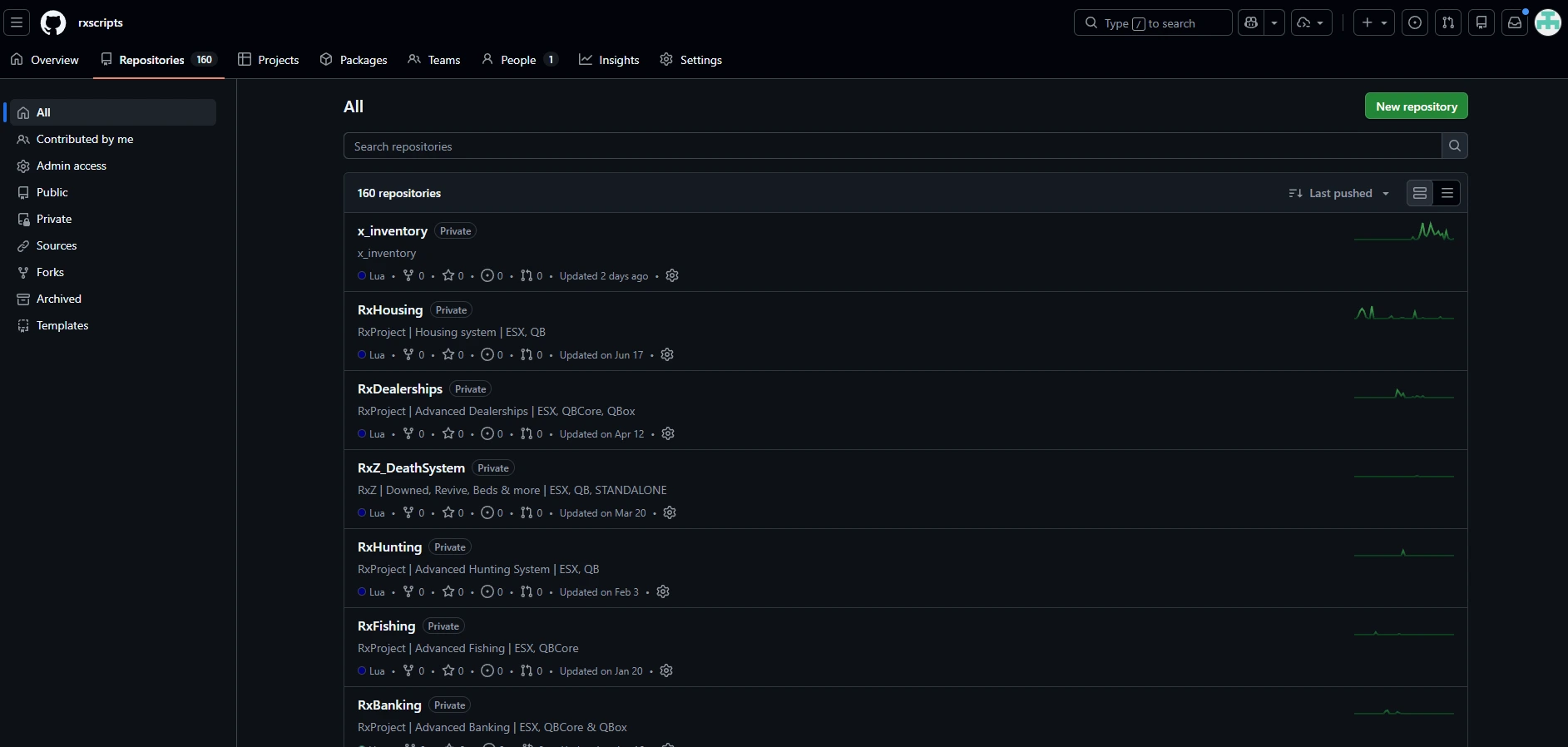Open settings gear for RxZ_DeathSystem
Screen dimensions: 1568x747
pyautogui.click(x=670, y=512)
